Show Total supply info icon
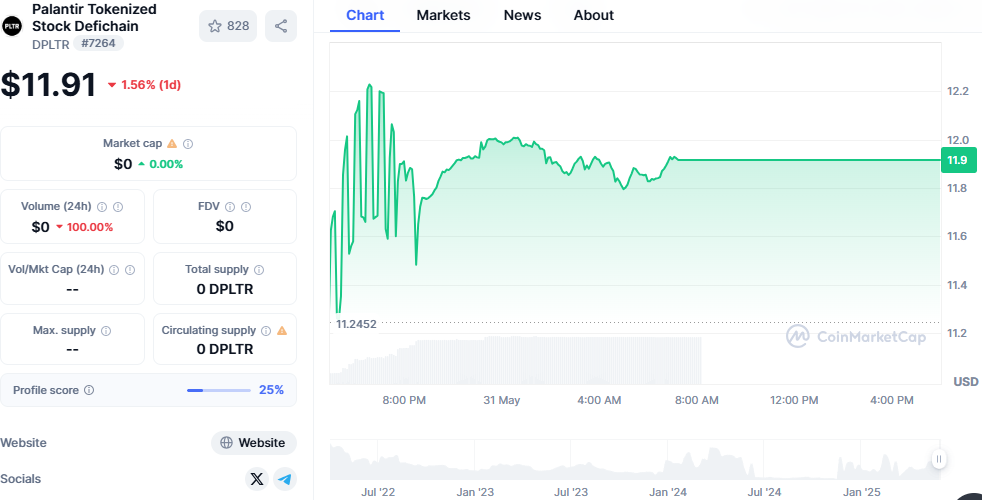 pos(259,270)
